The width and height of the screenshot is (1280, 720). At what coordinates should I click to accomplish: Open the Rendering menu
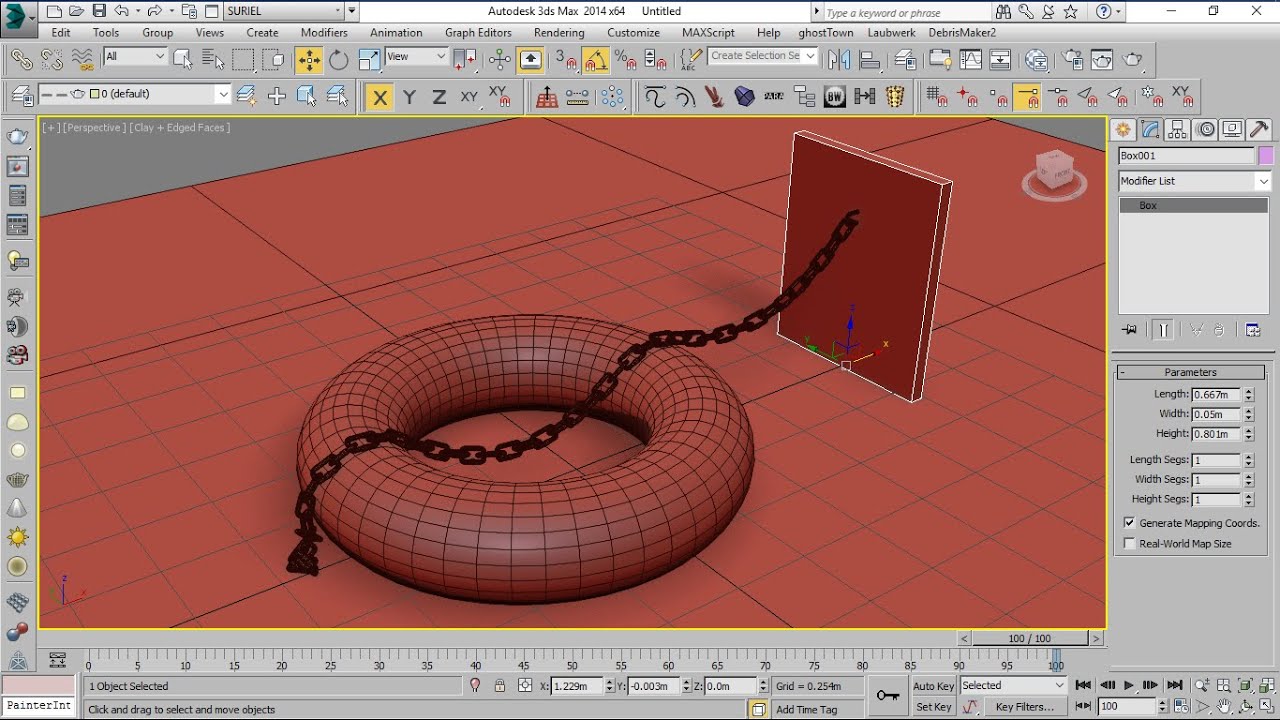(x=558, y=33)
